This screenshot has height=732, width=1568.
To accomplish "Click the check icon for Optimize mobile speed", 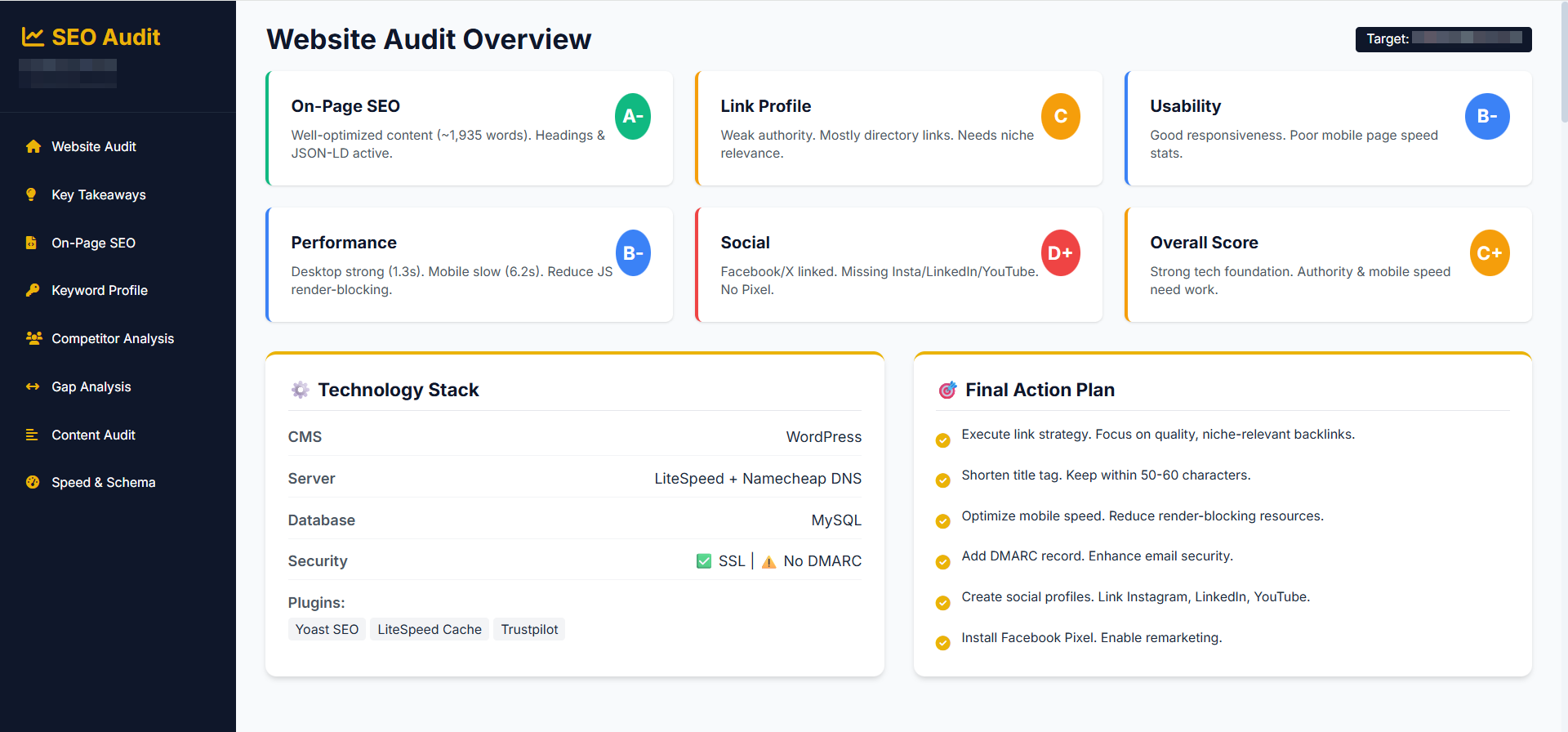I will pyautogui.click(x=942, y=521).
